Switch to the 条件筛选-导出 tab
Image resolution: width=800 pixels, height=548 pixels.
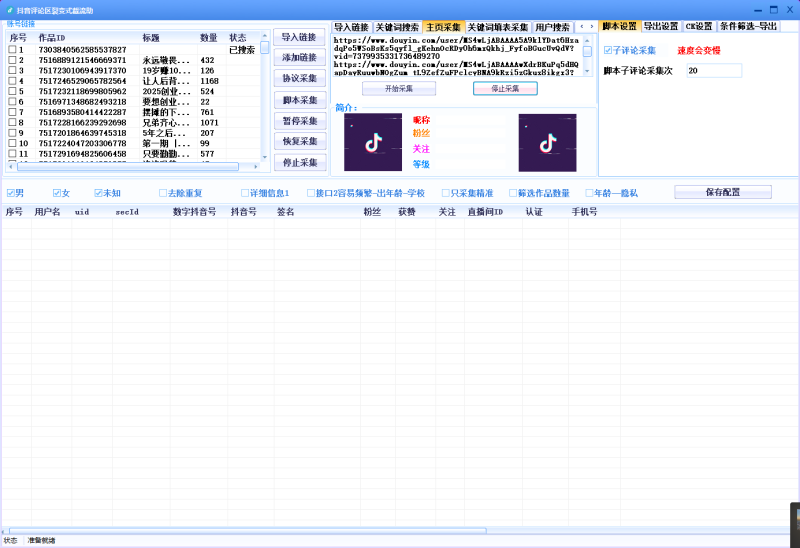[x=748, y=26]
